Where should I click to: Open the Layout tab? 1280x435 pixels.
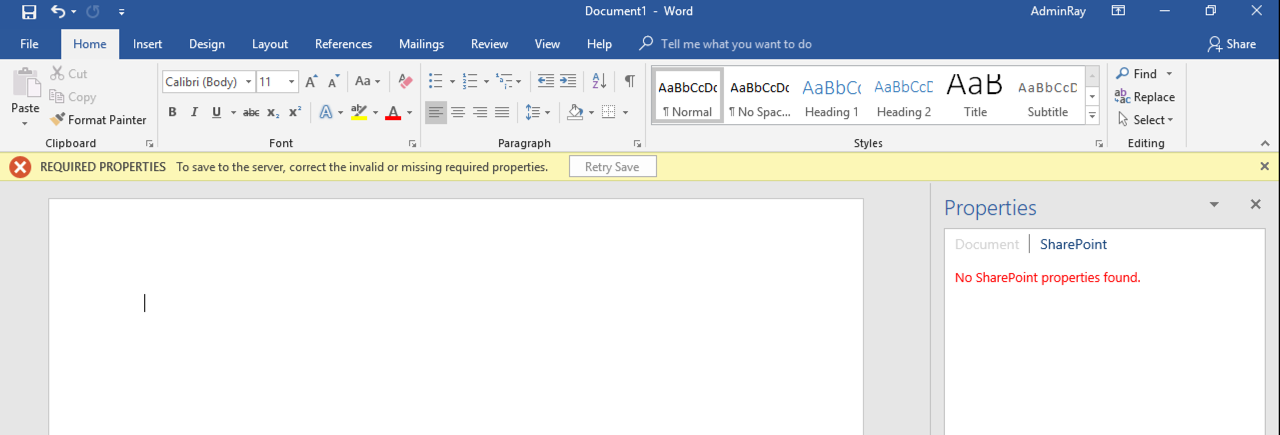[x=270, y=44]
